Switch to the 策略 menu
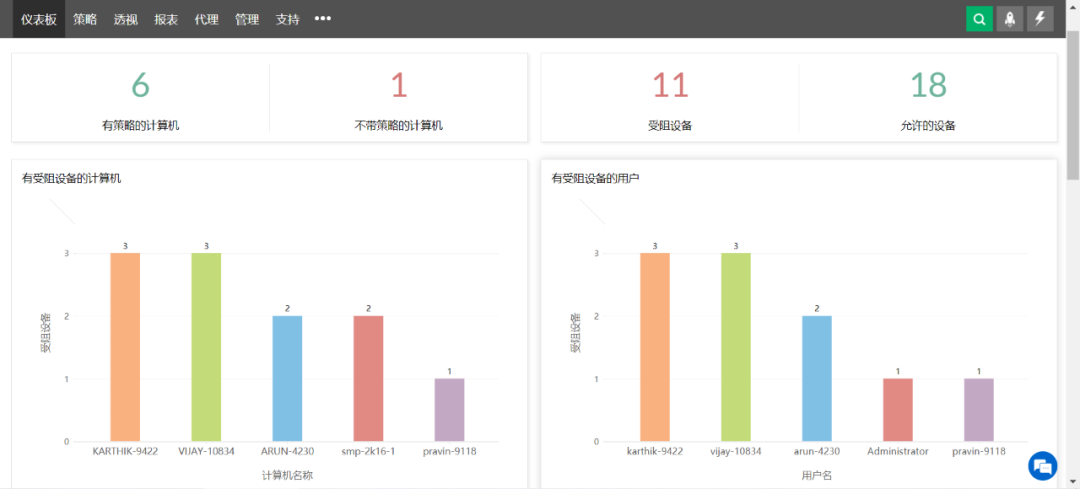 tap(85, 19)
